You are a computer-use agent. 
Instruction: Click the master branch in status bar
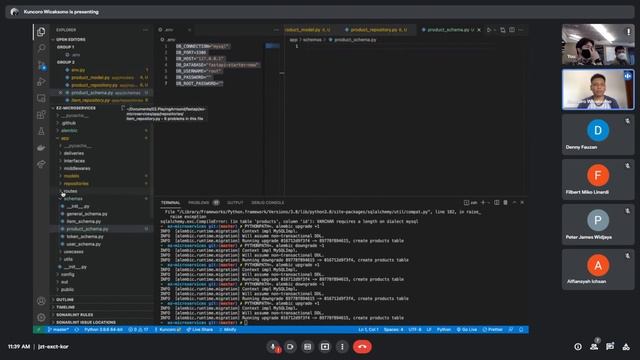coord(58,330)
